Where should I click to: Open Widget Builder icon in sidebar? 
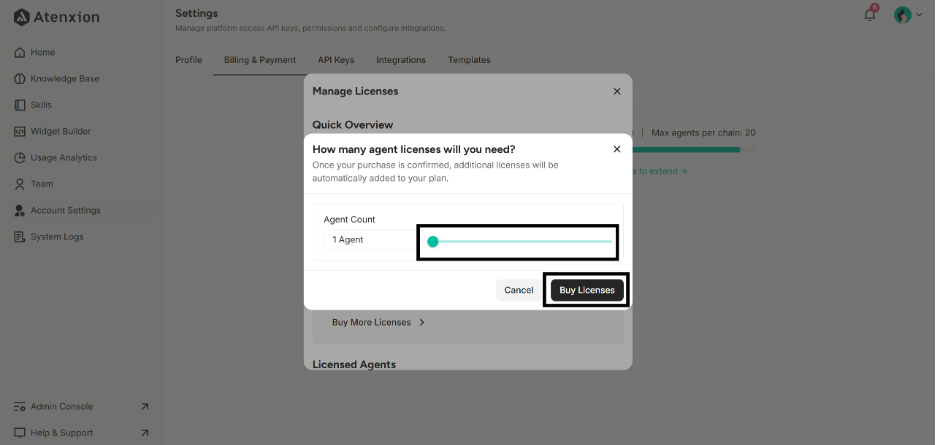(x=20, y=131)
